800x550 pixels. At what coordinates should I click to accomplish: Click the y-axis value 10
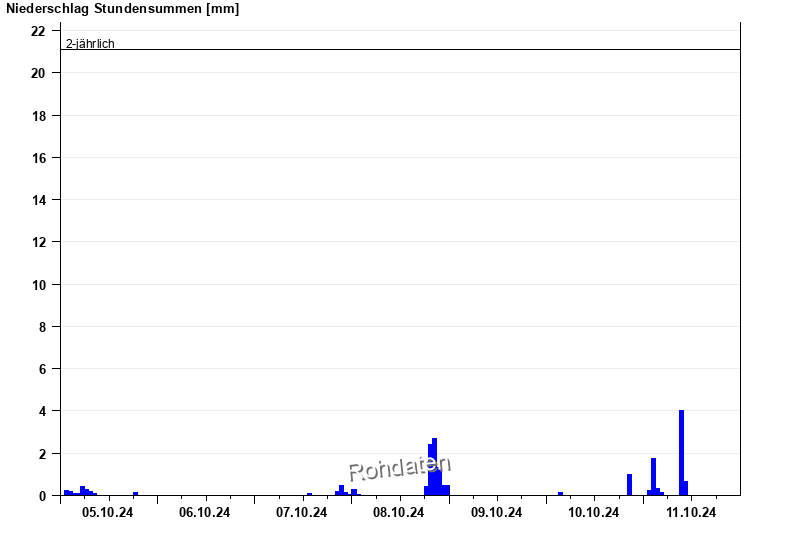click(x=38, y=284)
